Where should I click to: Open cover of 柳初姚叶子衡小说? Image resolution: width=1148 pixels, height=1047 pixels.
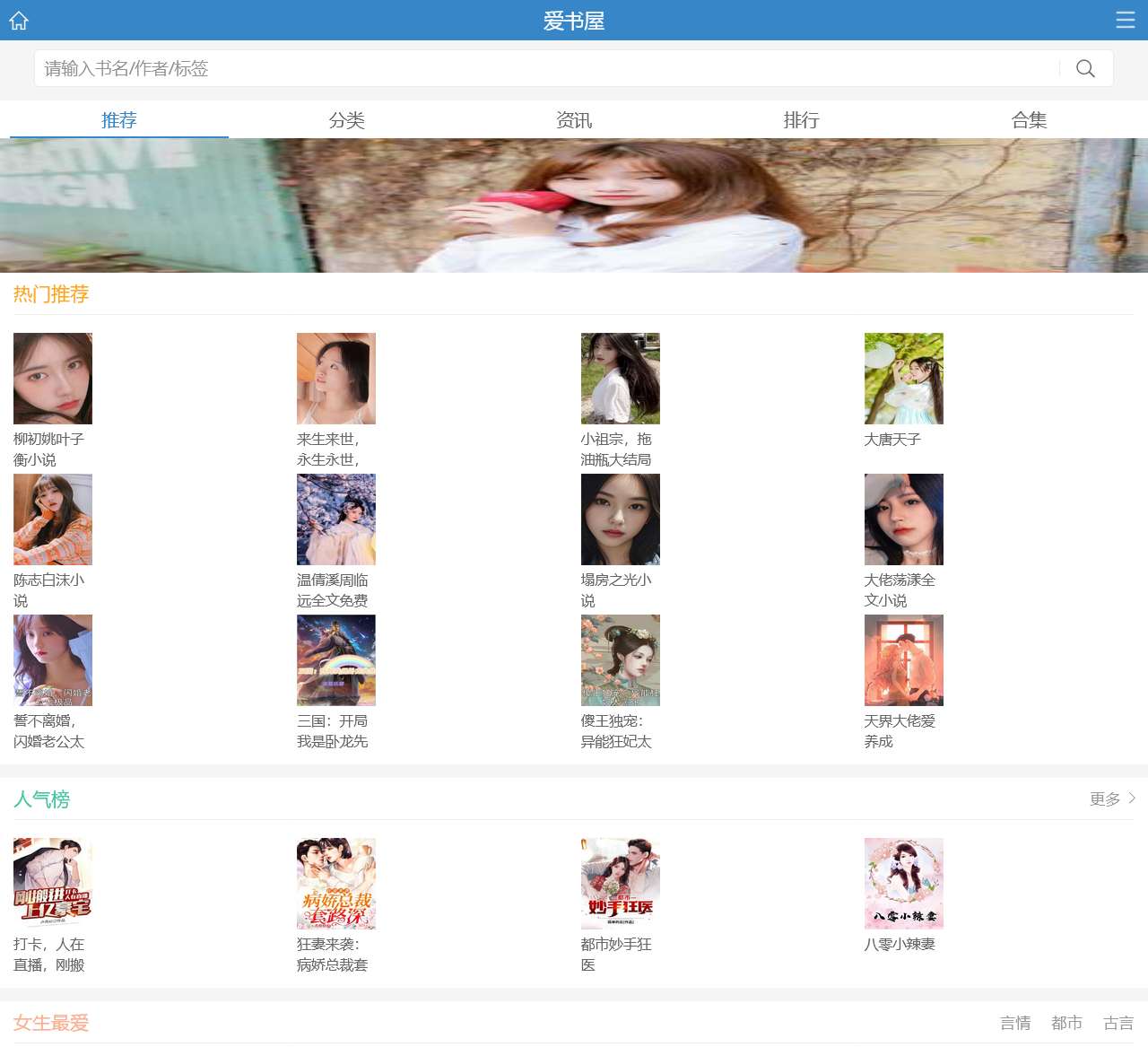pos(53,379)
